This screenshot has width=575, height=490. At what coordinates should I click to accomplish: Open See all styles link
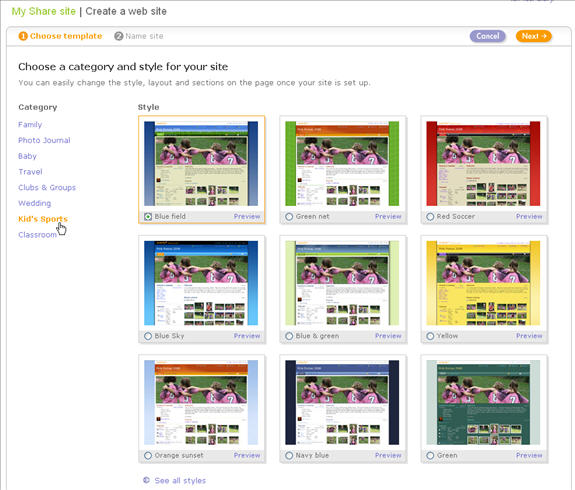pyautogui.click(x=180, y=480)
